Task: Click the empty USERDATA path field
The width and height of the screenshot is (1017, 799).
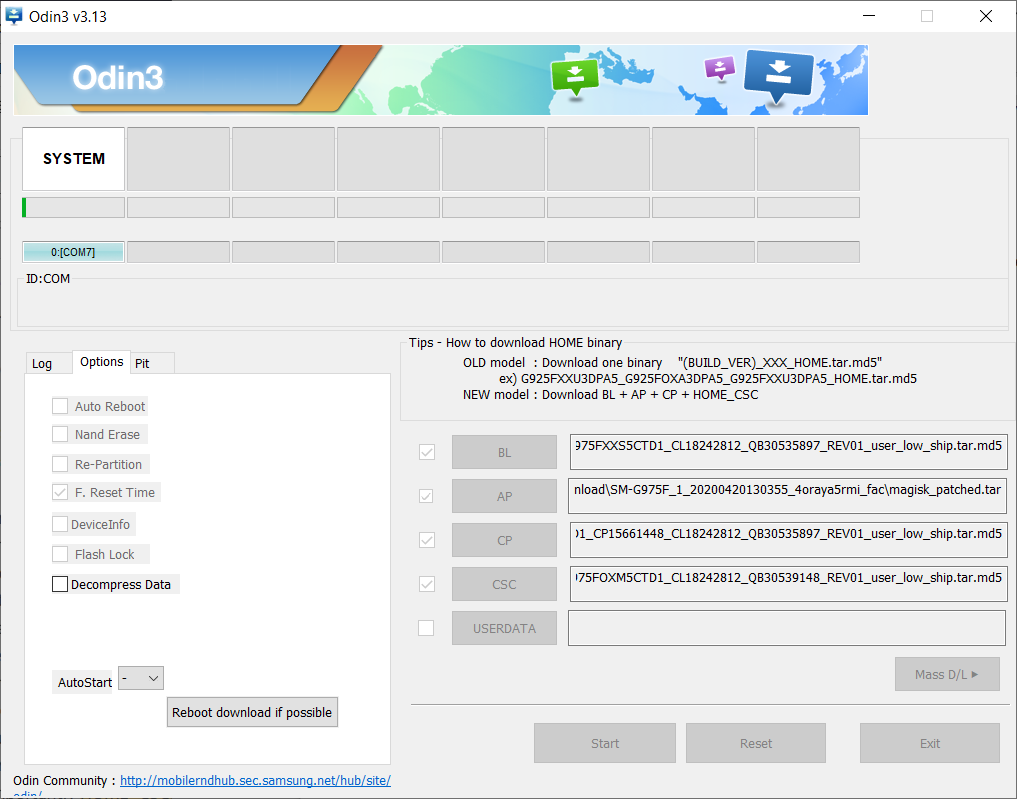Action: 787,628
